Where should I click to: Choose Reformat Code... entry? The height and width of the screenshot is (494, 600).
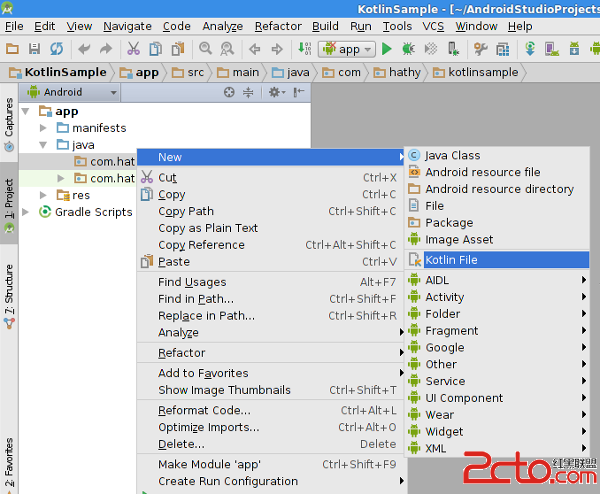click(270, 410)
